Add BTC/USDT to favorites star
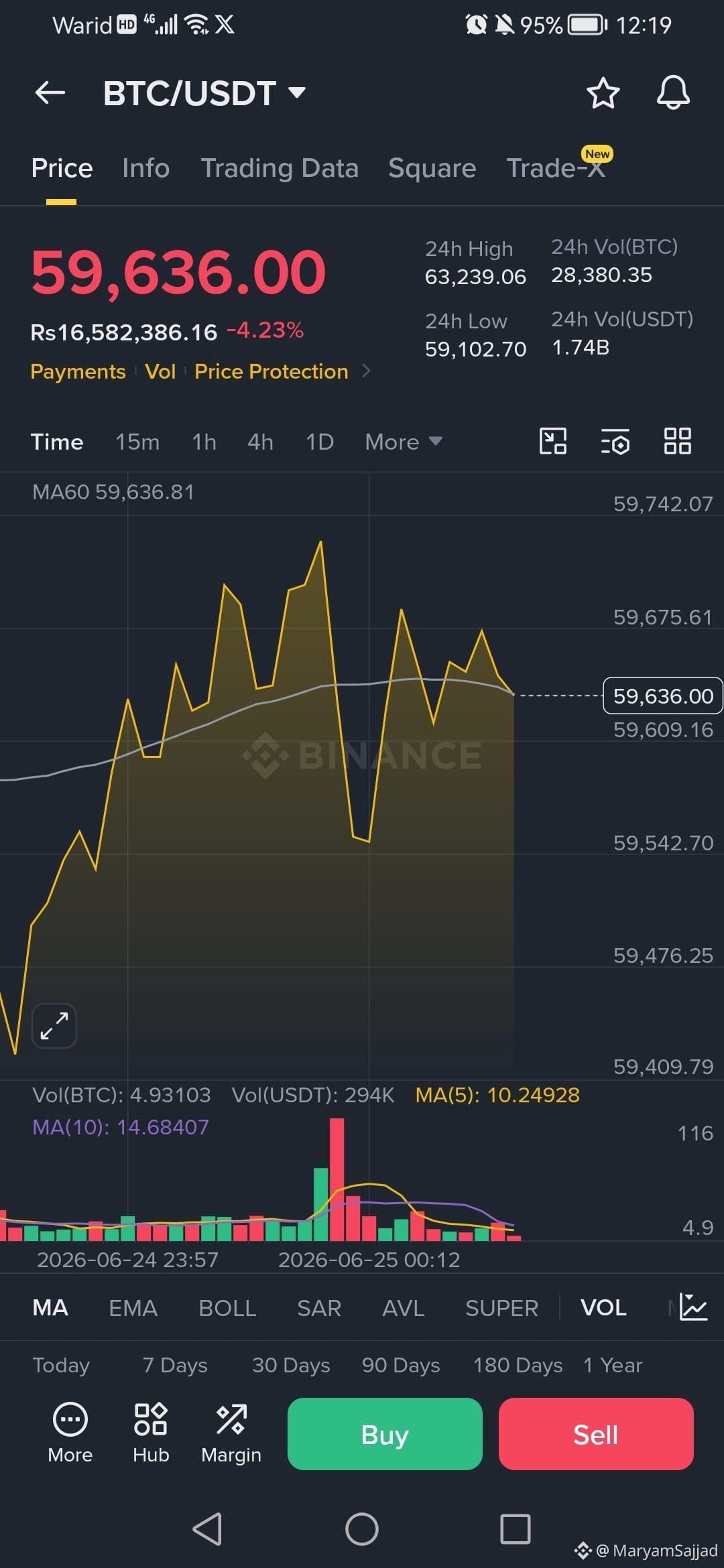 tap(603, 92)
